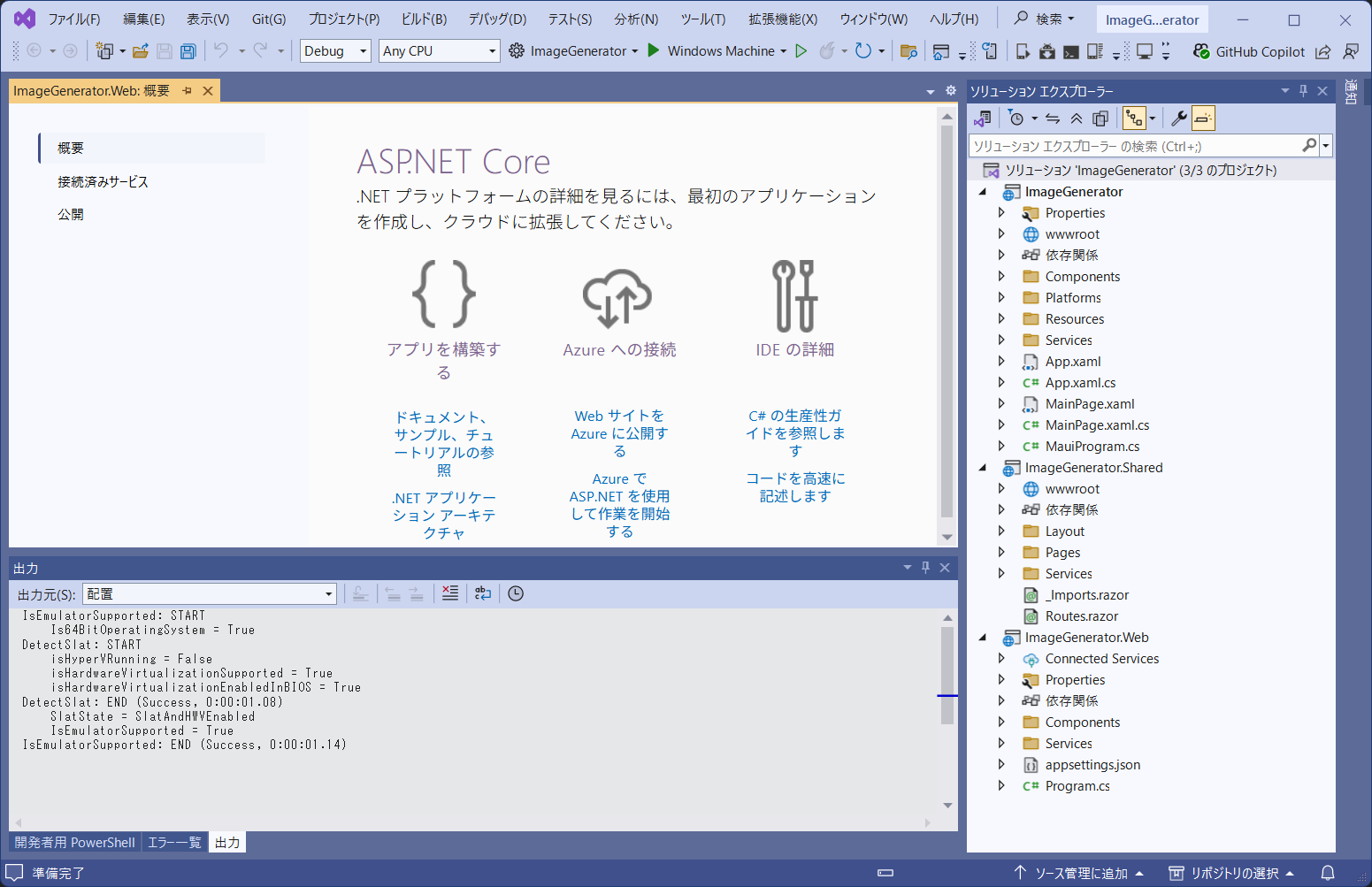Open the ビルド(B) menu
The height and width of the screenshot is (887, 1372).
pos(424,19)
